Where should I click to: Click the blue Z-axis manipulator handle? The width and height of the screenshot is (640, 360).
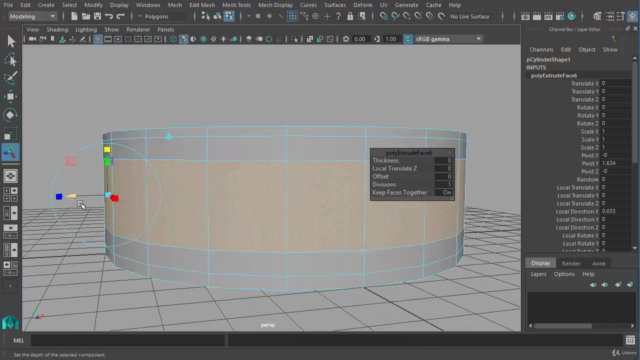[59, 197]
